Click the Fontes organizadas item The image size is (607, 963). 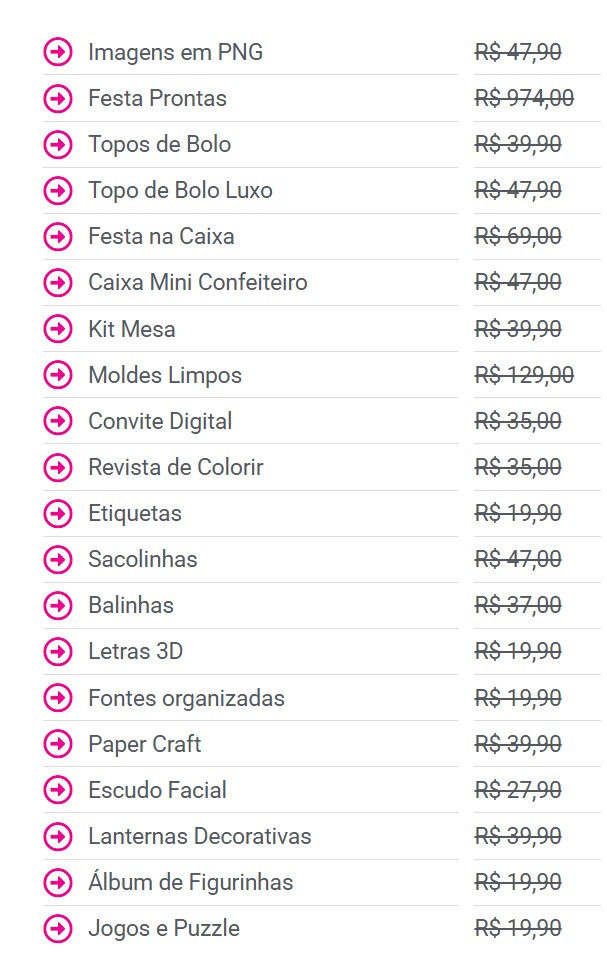[x=186, y=698]
